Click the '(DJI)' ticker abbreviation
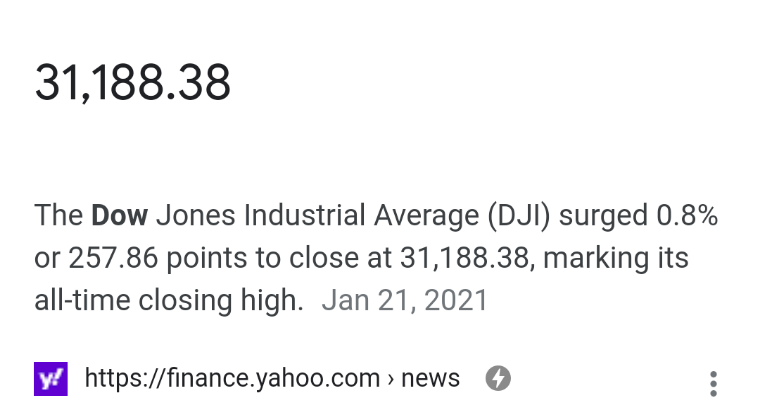This screenshot has height=406, width=760. [x=519, y=216]
